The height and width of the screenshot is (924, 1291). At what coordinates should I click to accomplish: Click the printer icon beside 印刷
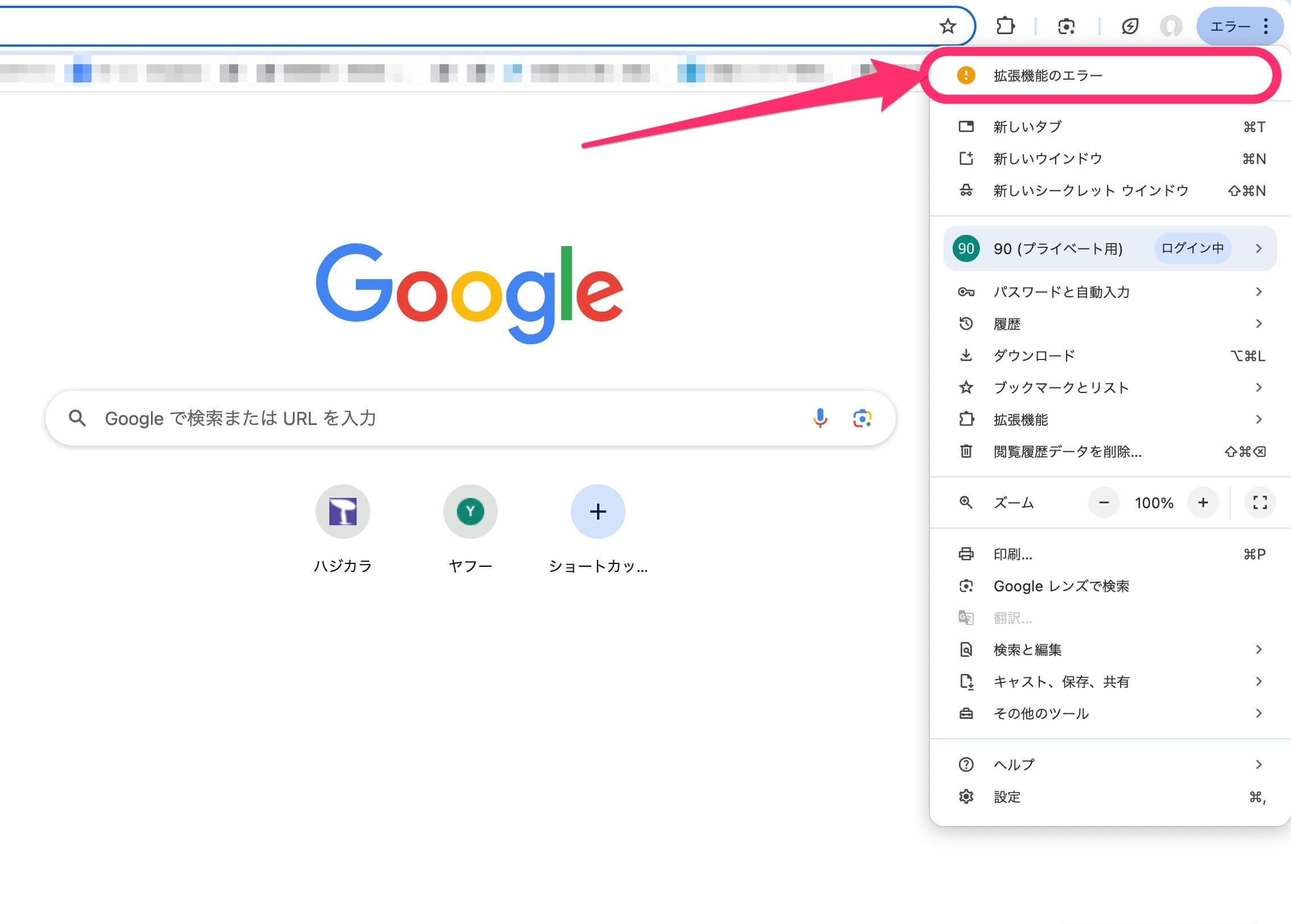click(x=966, y=554)
